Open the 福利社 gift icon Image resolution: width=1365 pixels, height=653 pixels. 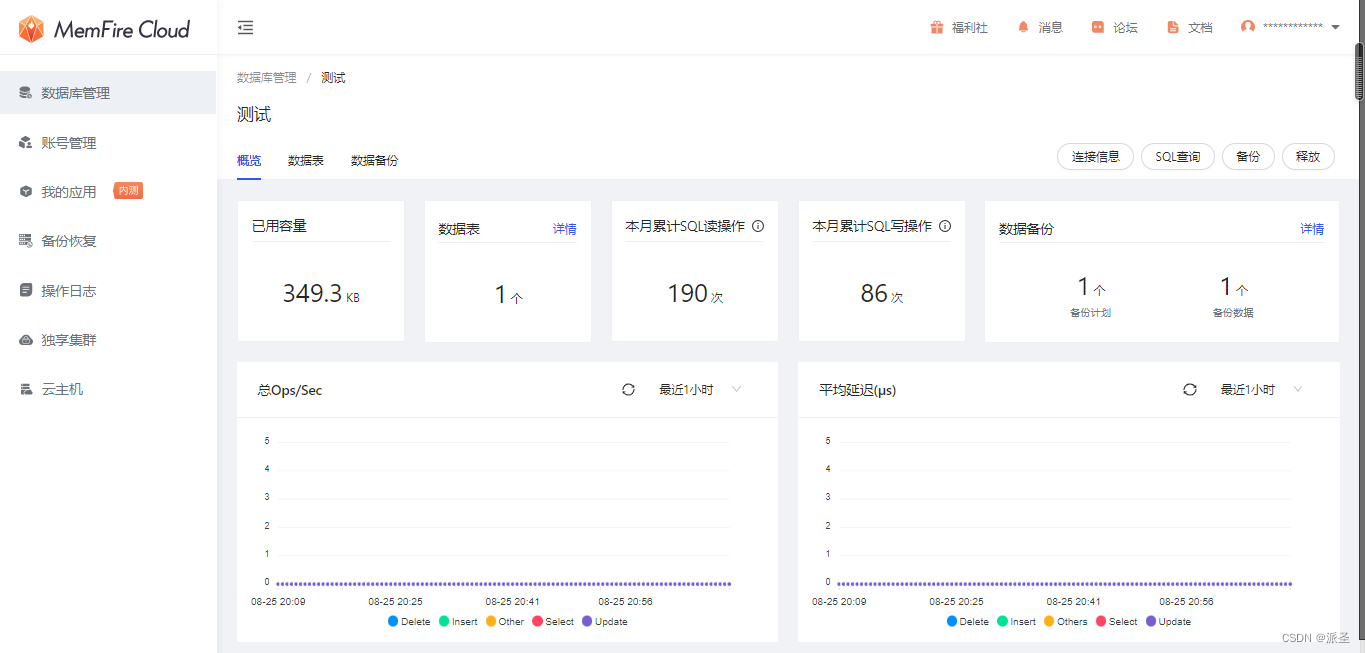(937, 27)
